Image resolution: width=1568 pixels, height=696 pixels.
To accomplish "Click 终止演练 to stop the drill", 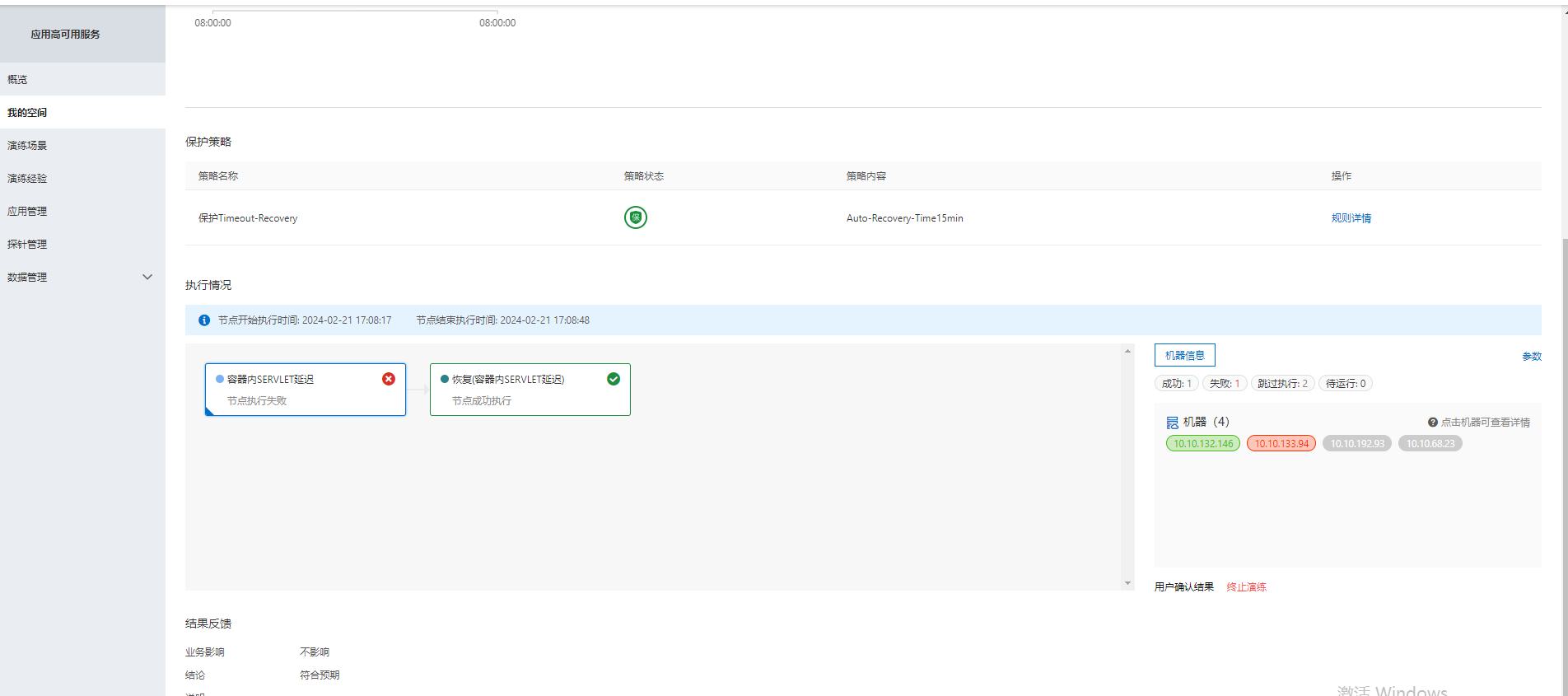I will pos(1247,587).
